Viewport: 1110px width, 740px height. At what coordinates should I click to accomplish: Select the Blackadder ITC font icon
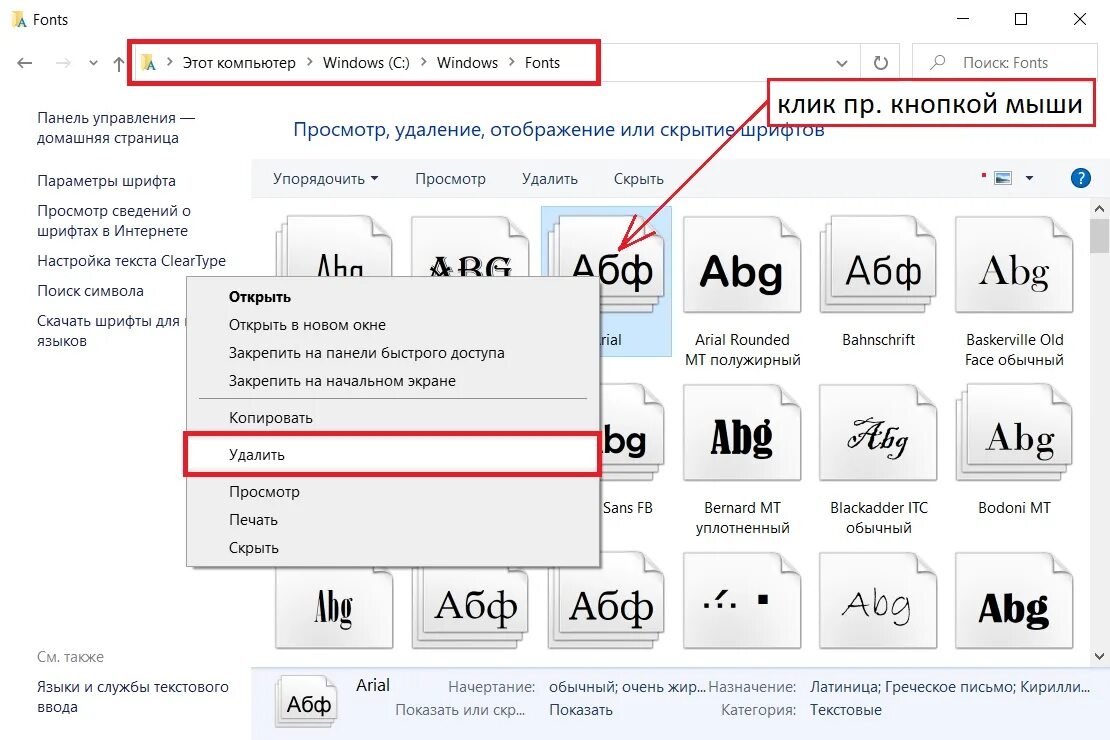878,433
